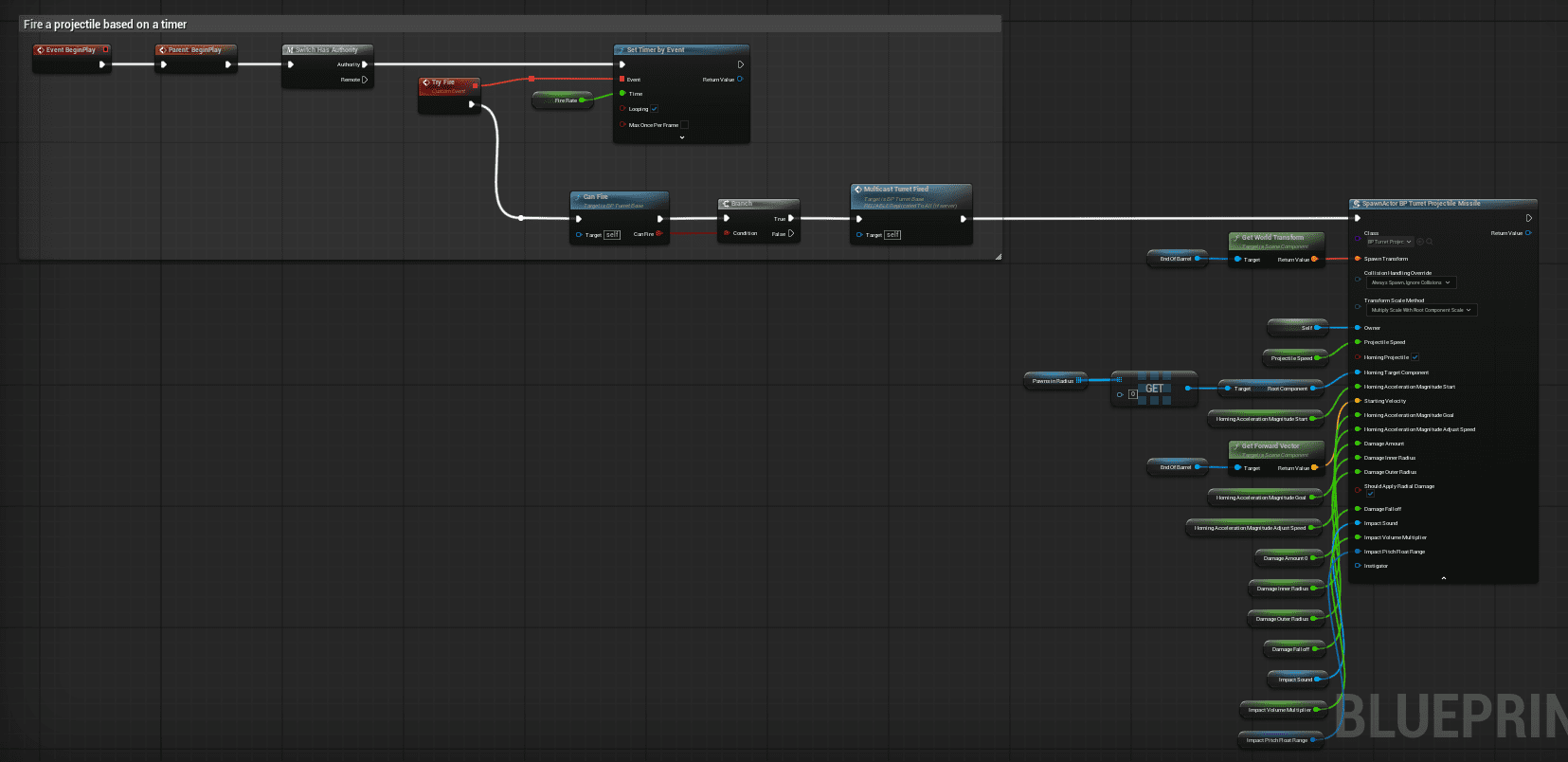Click Try Fire exec output pin
The width and height of the screenshot is (1568, 762).
click(x=471, y=104)
